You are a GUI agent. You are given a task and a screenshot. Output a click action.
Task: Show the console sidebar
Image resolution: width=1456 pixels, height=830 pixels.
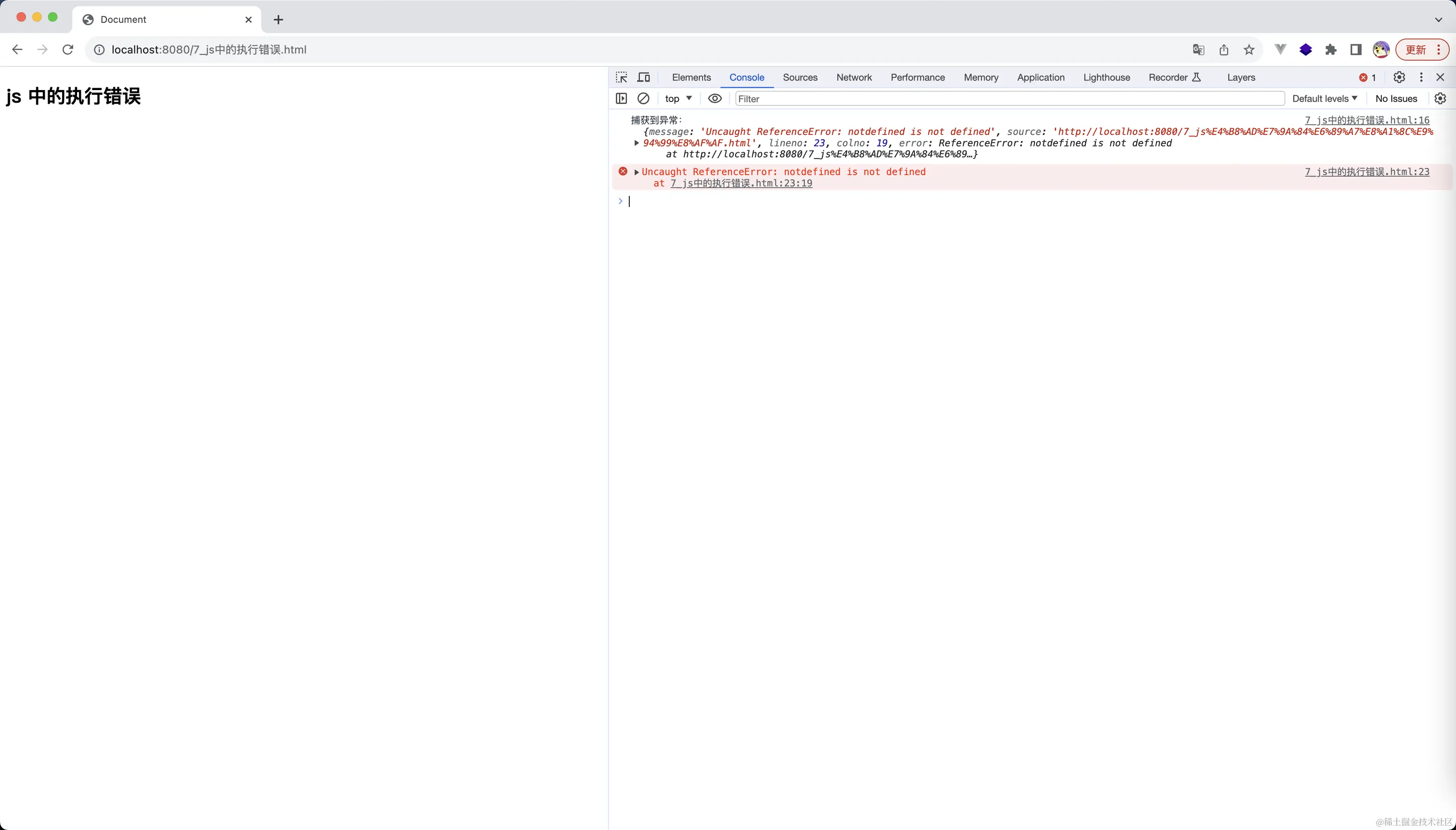point(621,99)
